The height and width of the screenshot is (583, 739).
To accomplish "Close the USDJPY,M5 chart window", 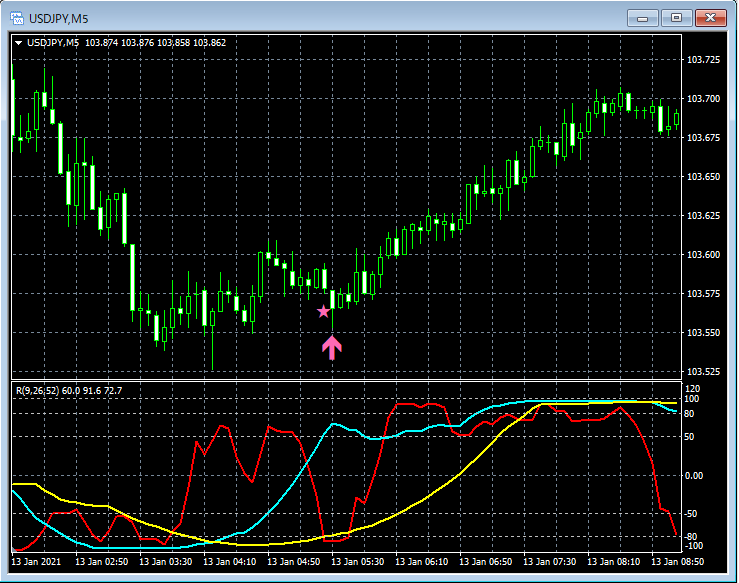I will coord(711,17).
